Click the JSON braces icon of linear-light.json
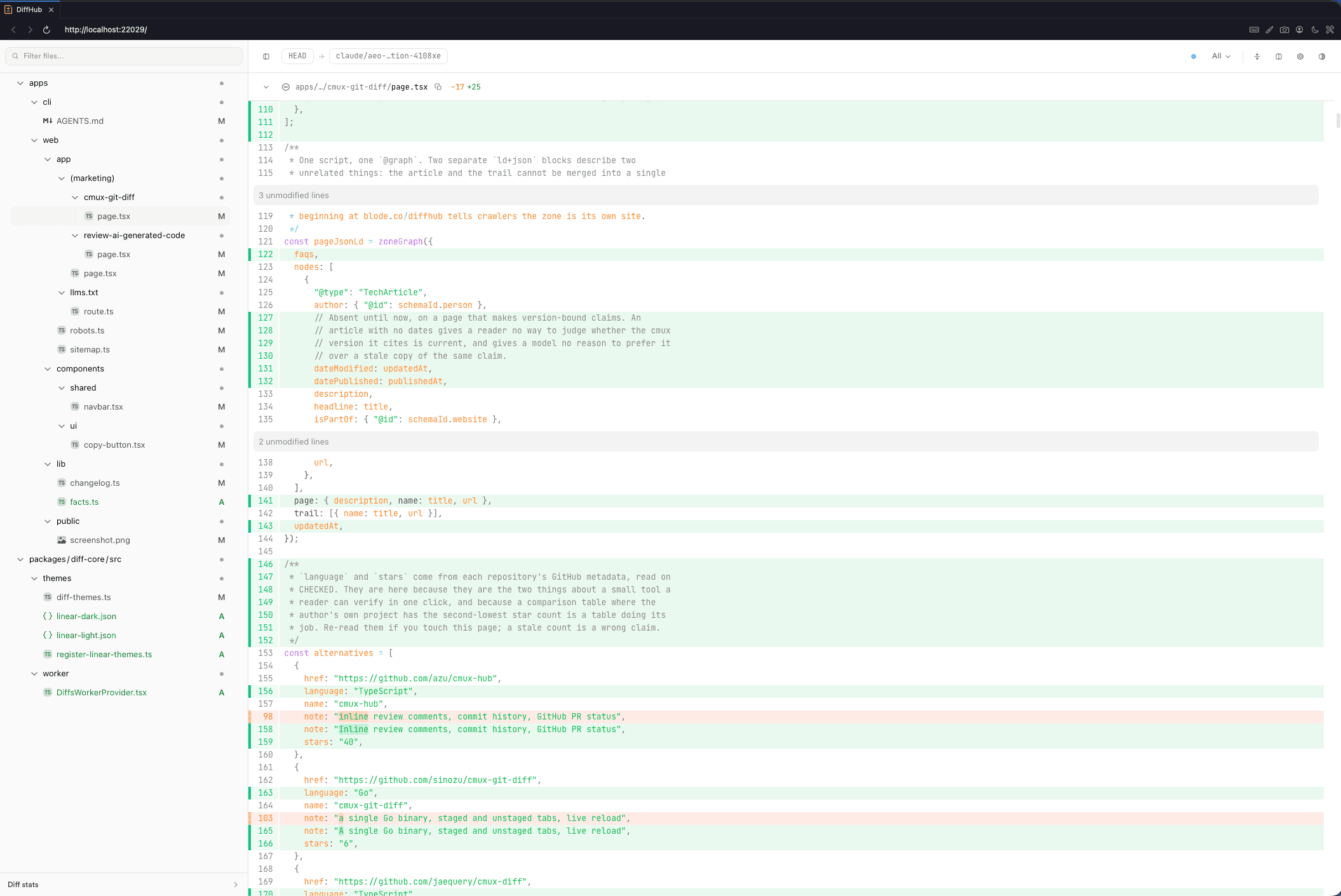The height and width of the screenshot is (896, 1341). [x=48, y=635]
